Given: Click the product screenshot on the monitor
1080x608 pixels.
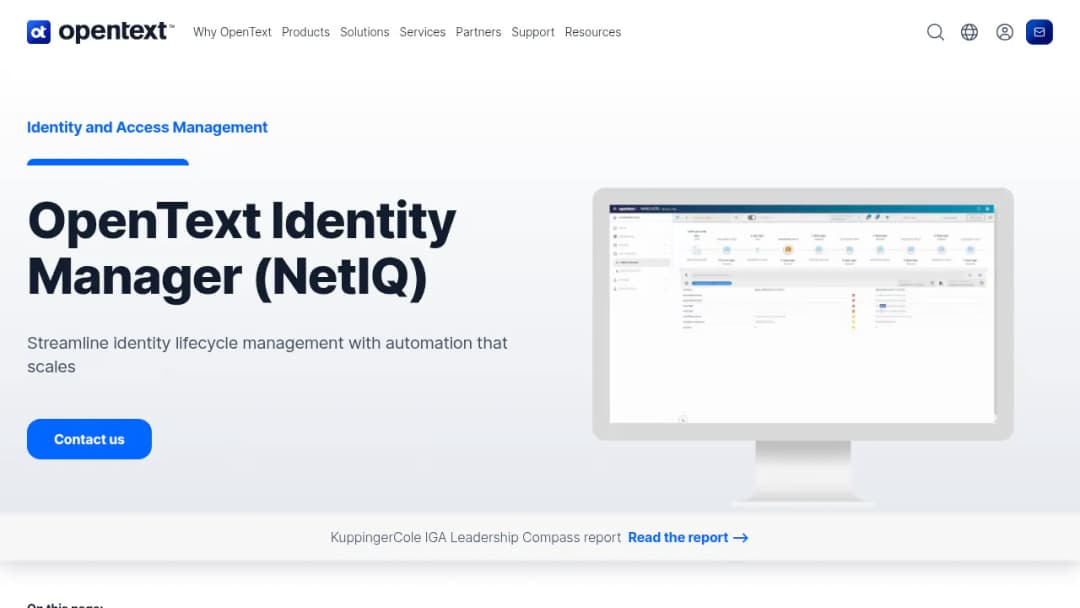Looking at the screenshot, I should click(x=802, y=314).
